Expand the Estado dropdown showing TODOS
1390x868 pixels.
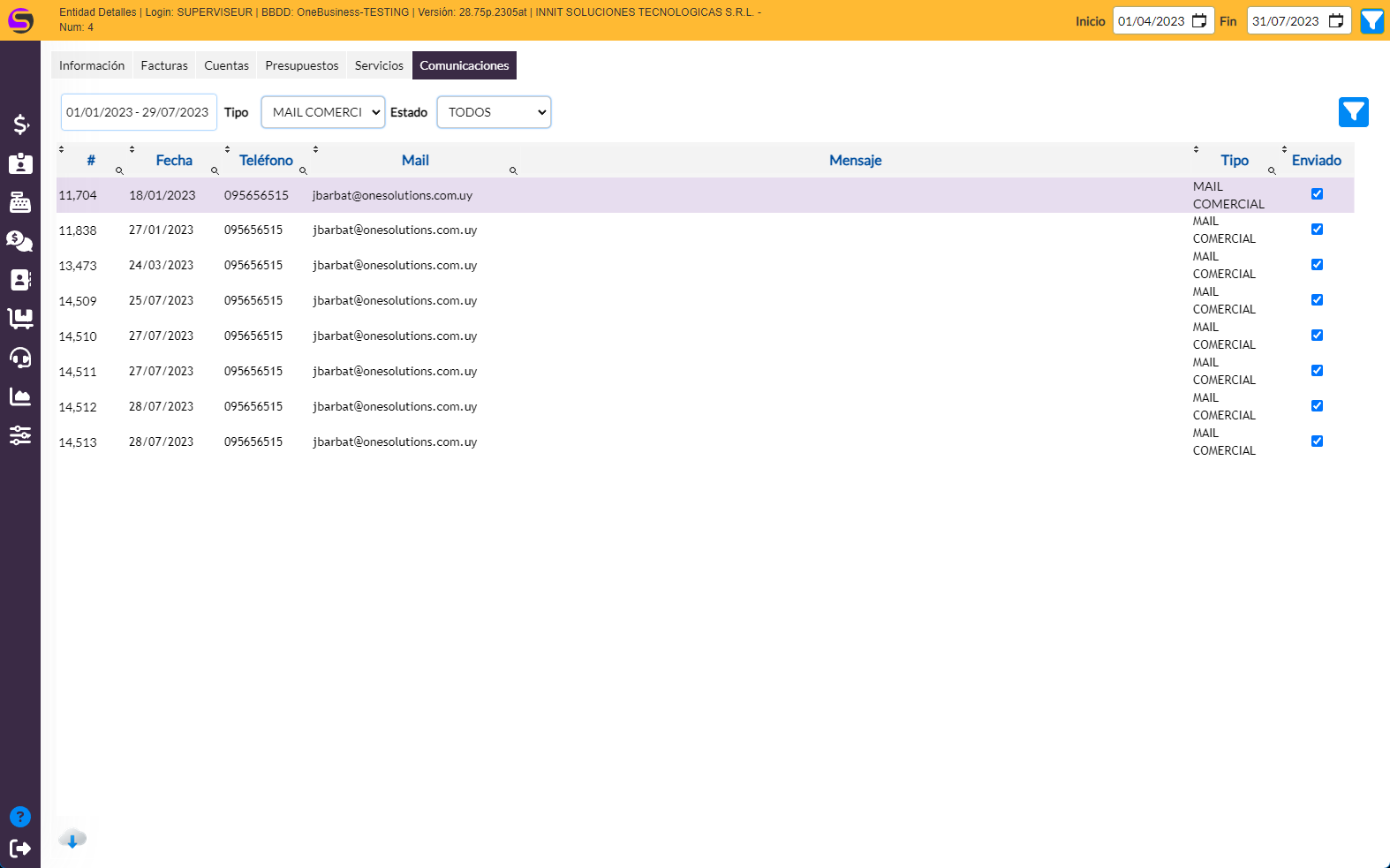tap(494, 112)
